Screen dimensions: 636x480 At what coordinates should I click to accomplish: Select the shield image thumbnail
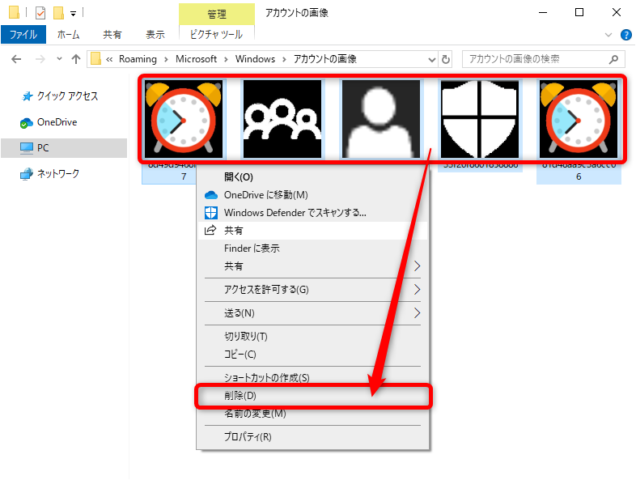[480, 119]
